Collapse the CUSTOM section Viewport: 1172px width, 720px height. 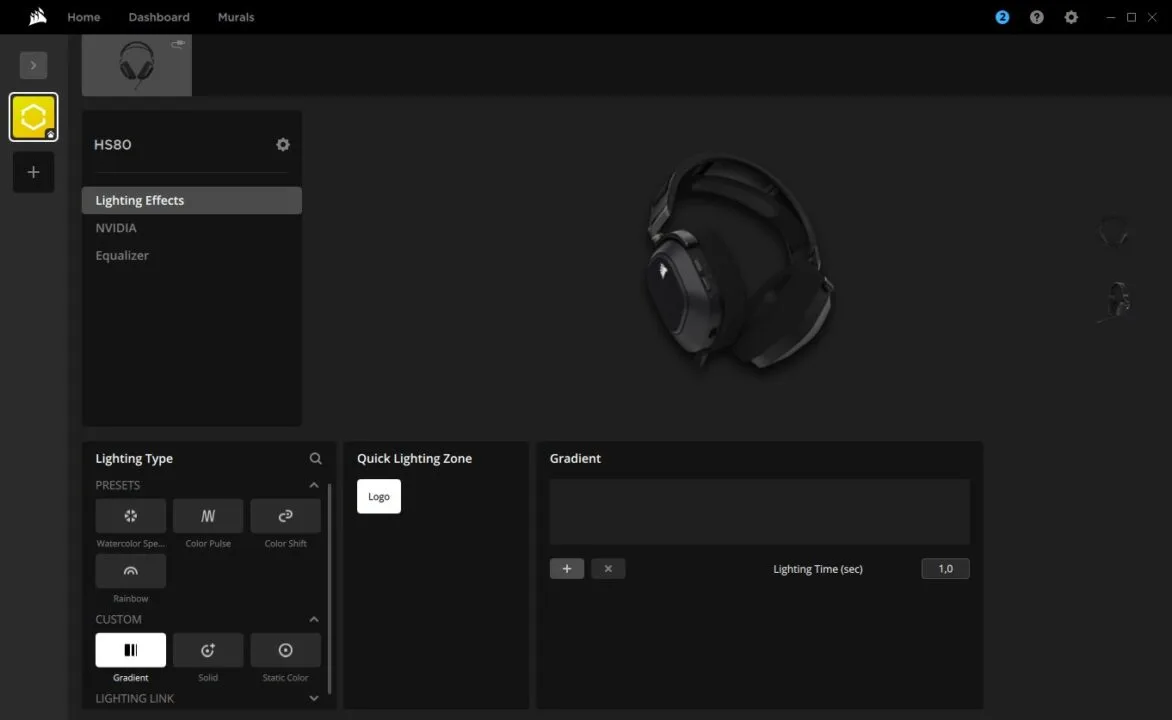(314, 619)
